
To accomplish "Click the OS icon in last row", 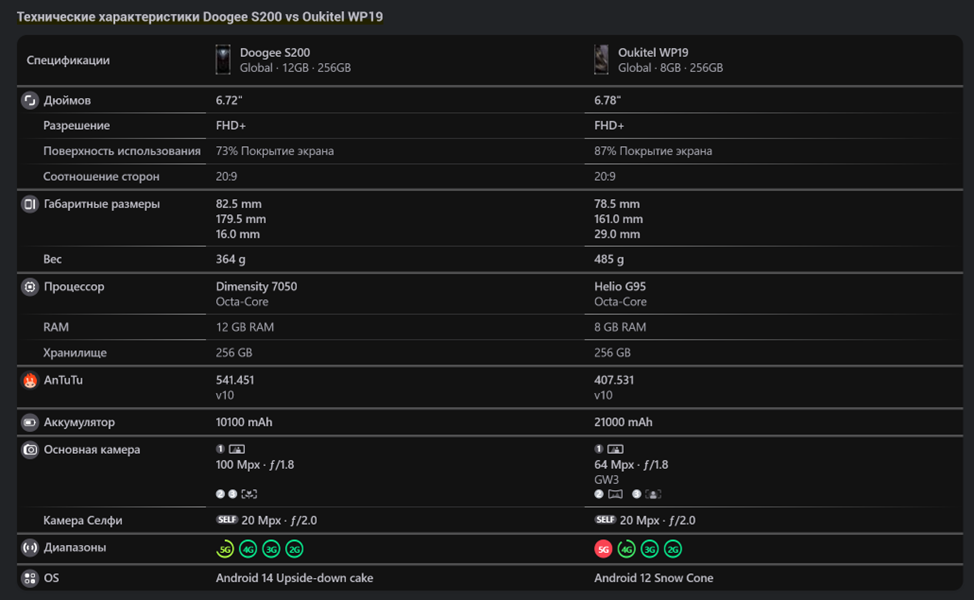I will (30, 578).
